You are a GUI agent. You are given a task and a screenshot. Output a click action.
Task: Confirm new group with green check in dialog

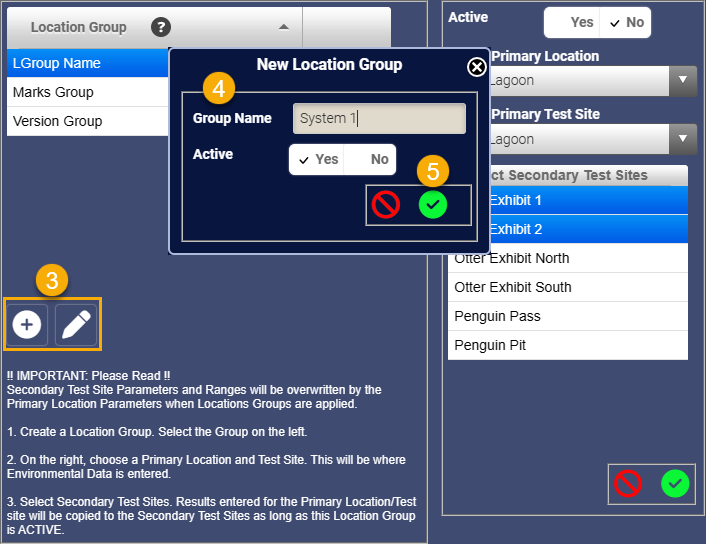(433, 205)
